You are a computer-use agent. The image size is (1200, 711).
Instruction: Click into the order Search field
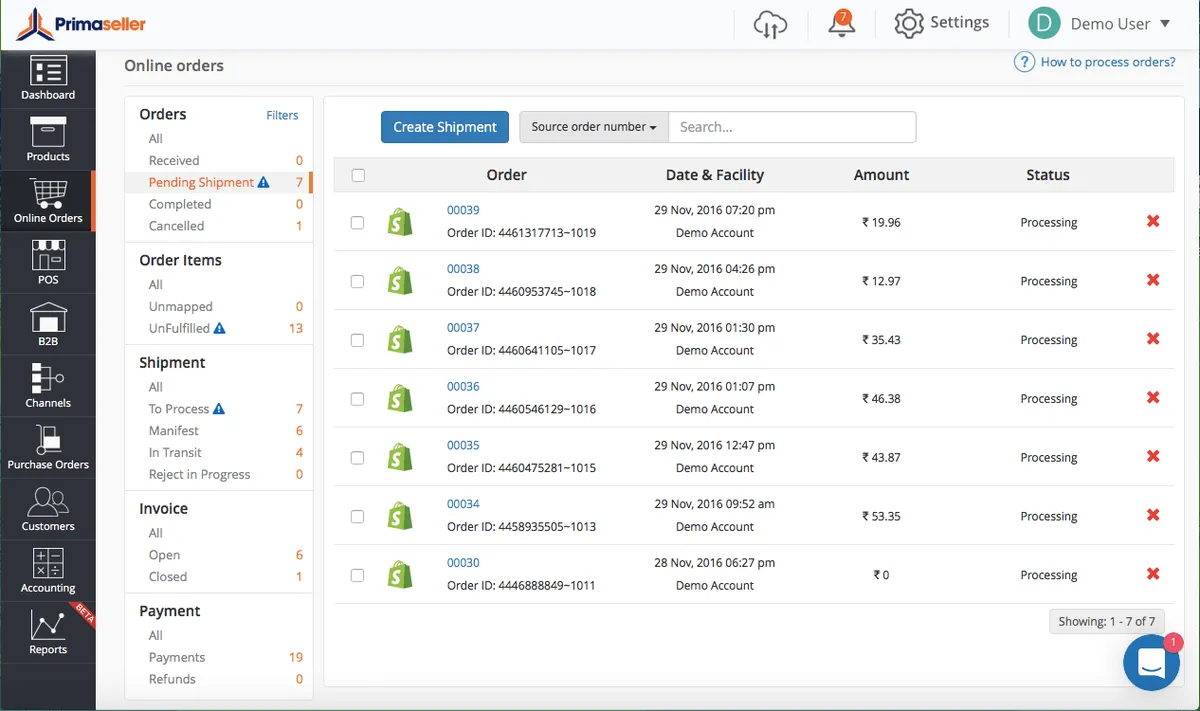(791, 127)
